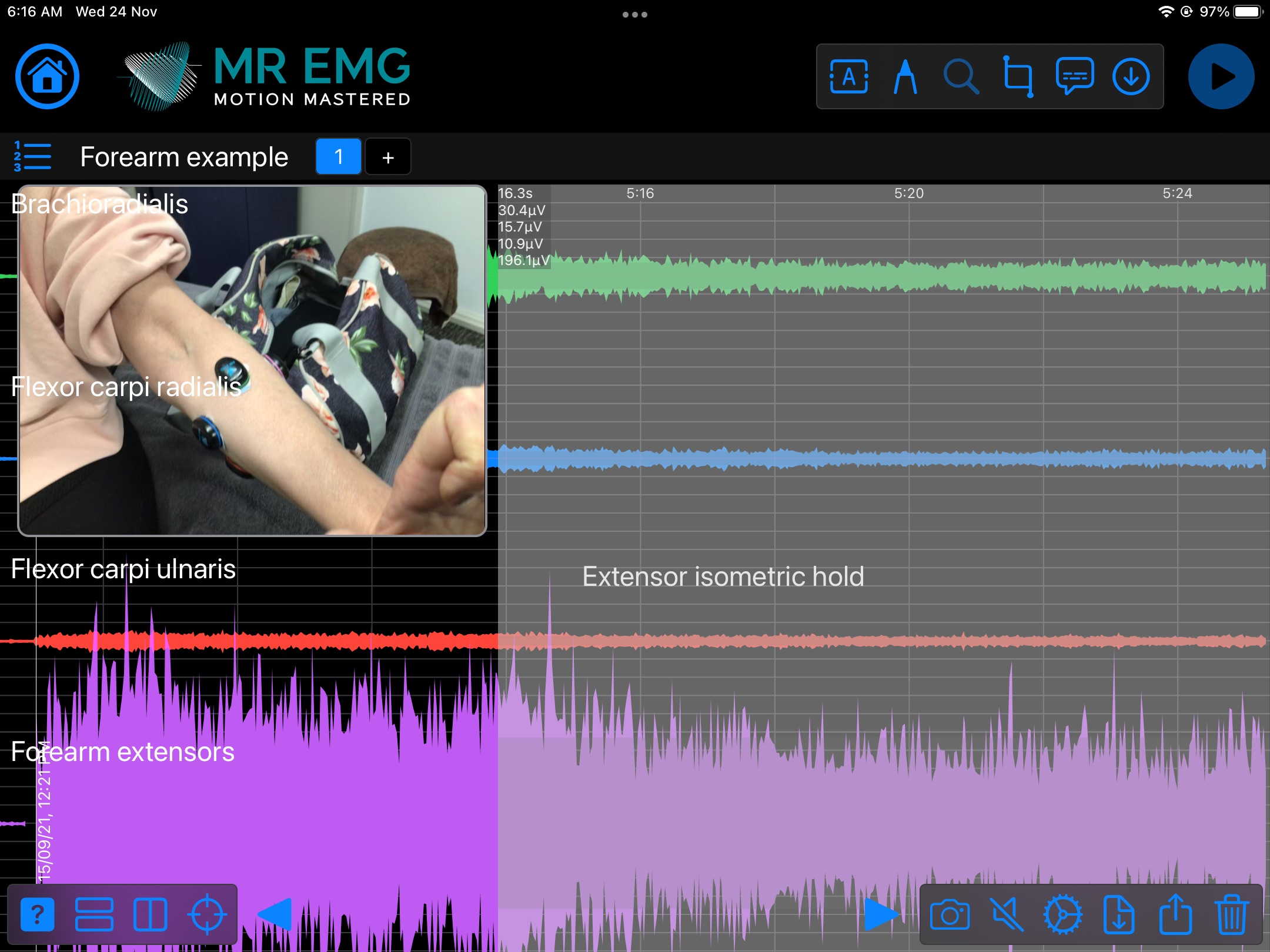Step forward with right blue arrow
This screenshot has height=952, width=1270.
(x=882, y=915)
